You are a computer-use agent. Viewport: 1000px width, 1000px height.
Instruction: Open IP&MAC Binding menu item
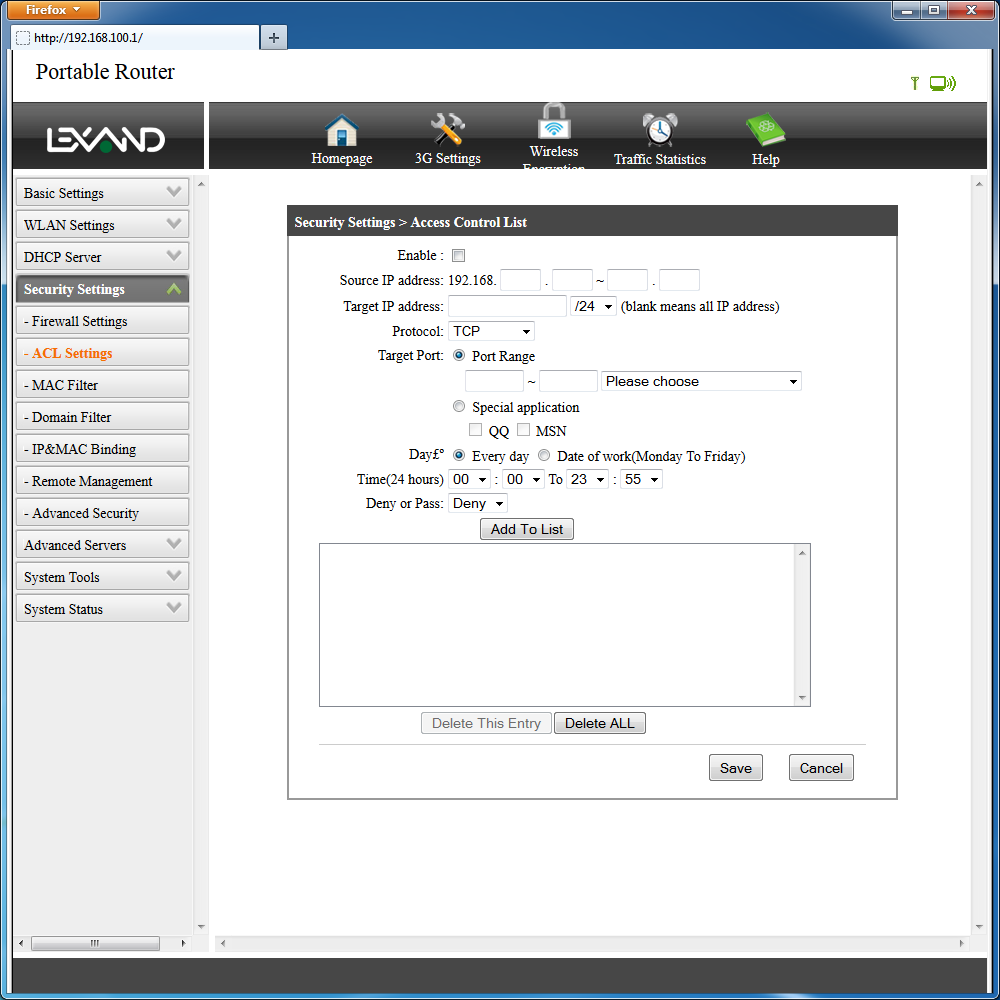103,448
